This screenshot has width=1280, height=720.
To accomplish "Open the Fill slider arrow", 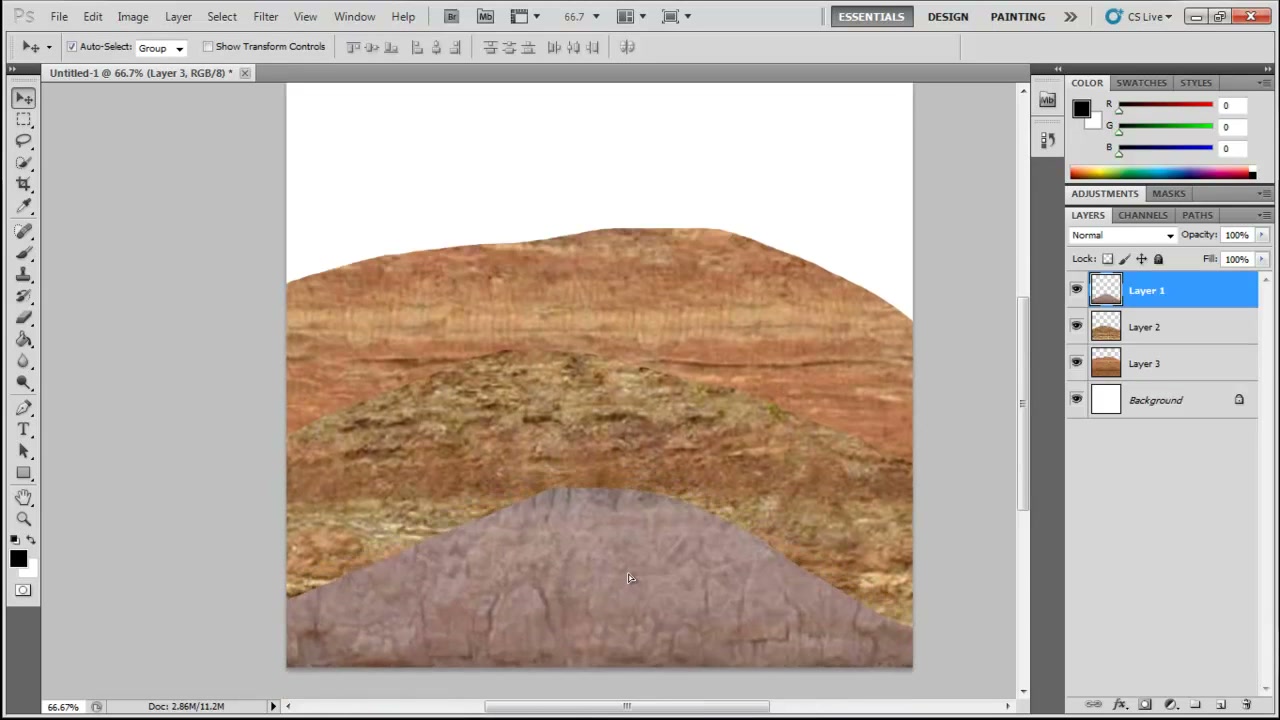I will (x=1262, y=259).
